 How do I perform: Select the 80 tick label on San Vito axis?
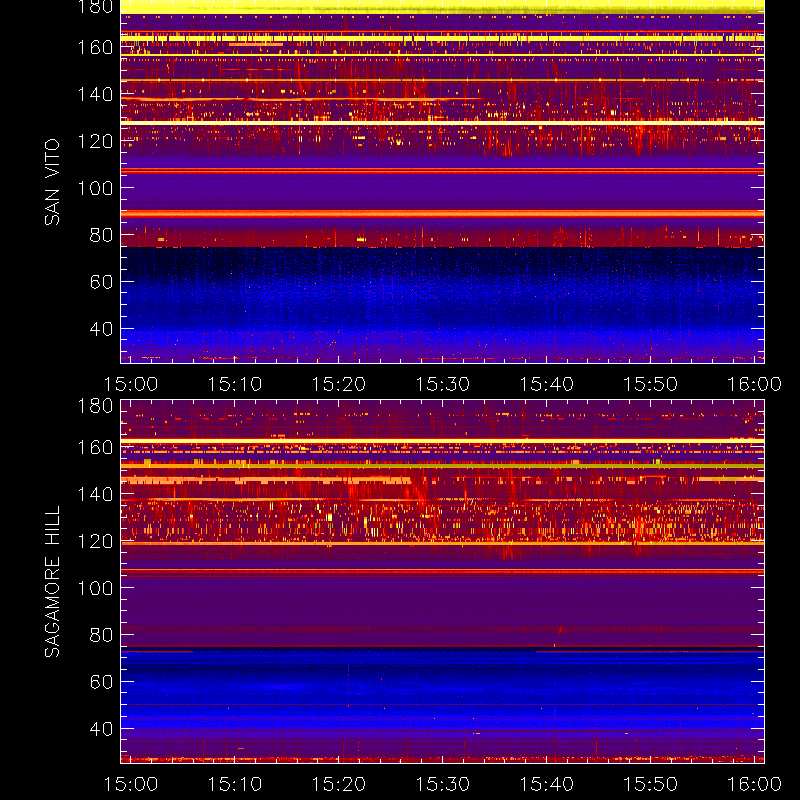point(102,235)
